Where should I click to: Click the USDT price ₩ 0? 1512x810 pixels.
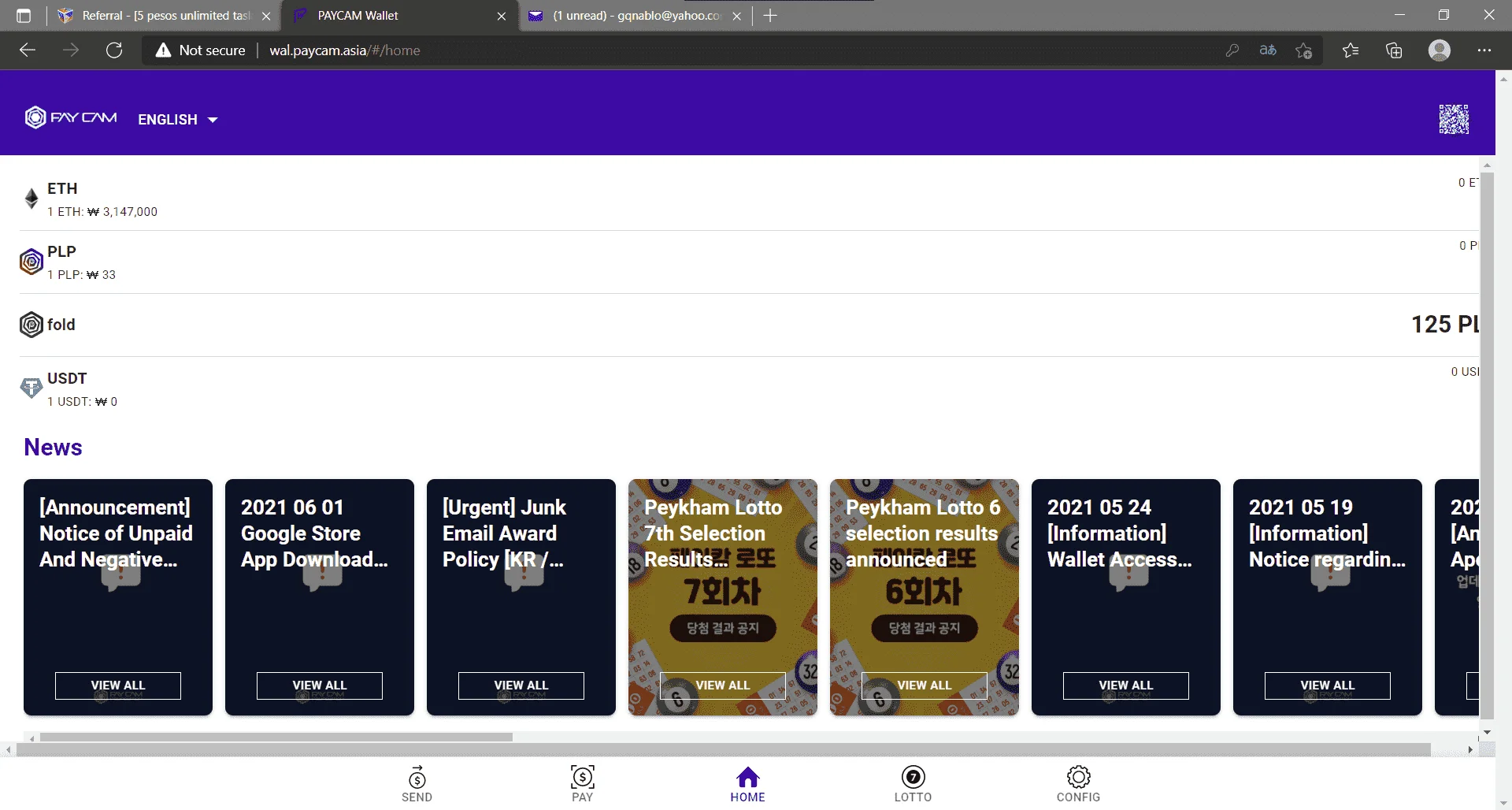tap(82, 402)
